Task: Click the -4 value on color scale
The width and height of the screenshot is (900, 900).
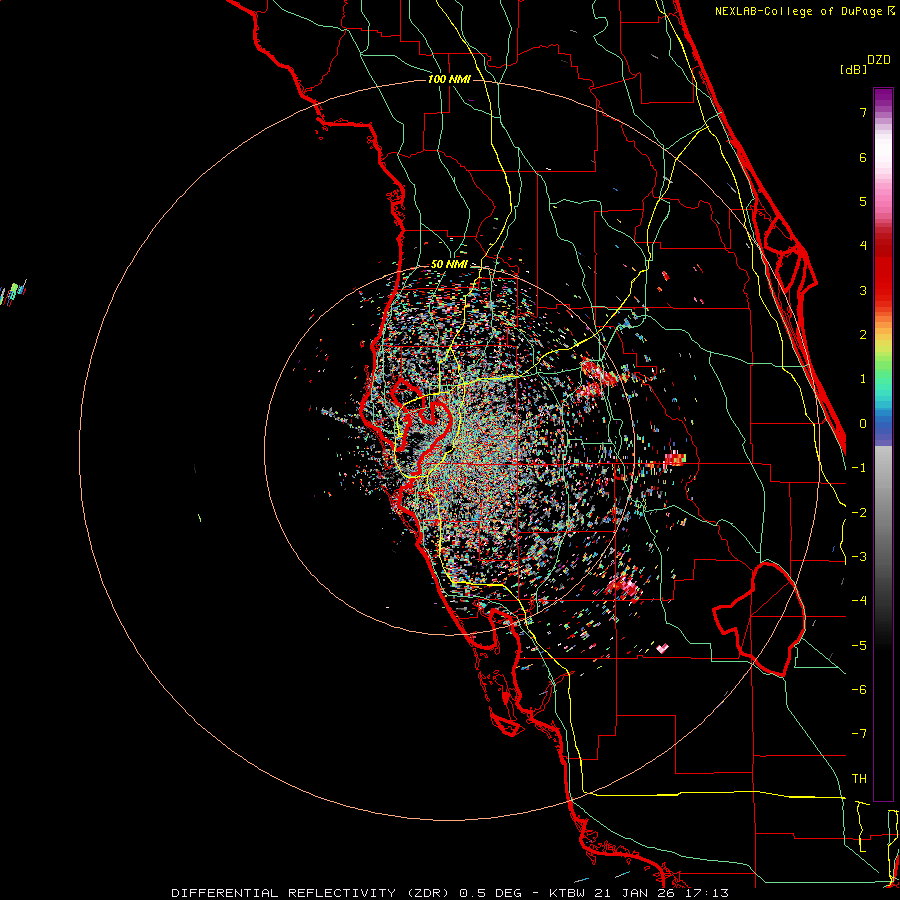Action: point(859,601)
